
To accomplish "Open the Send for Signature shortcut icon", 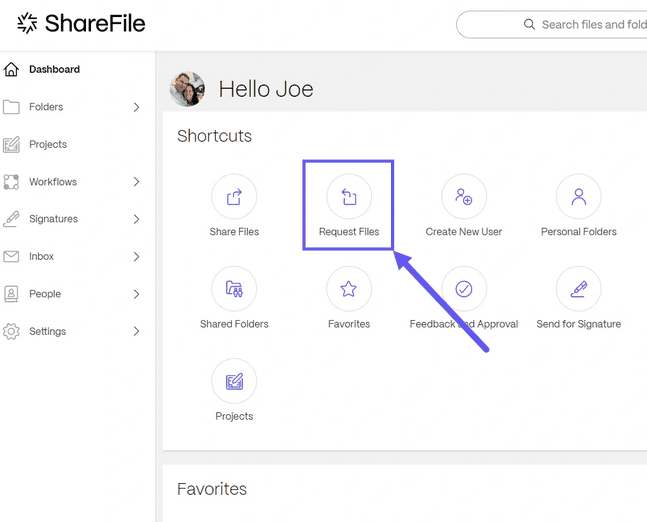I will 579,289.
